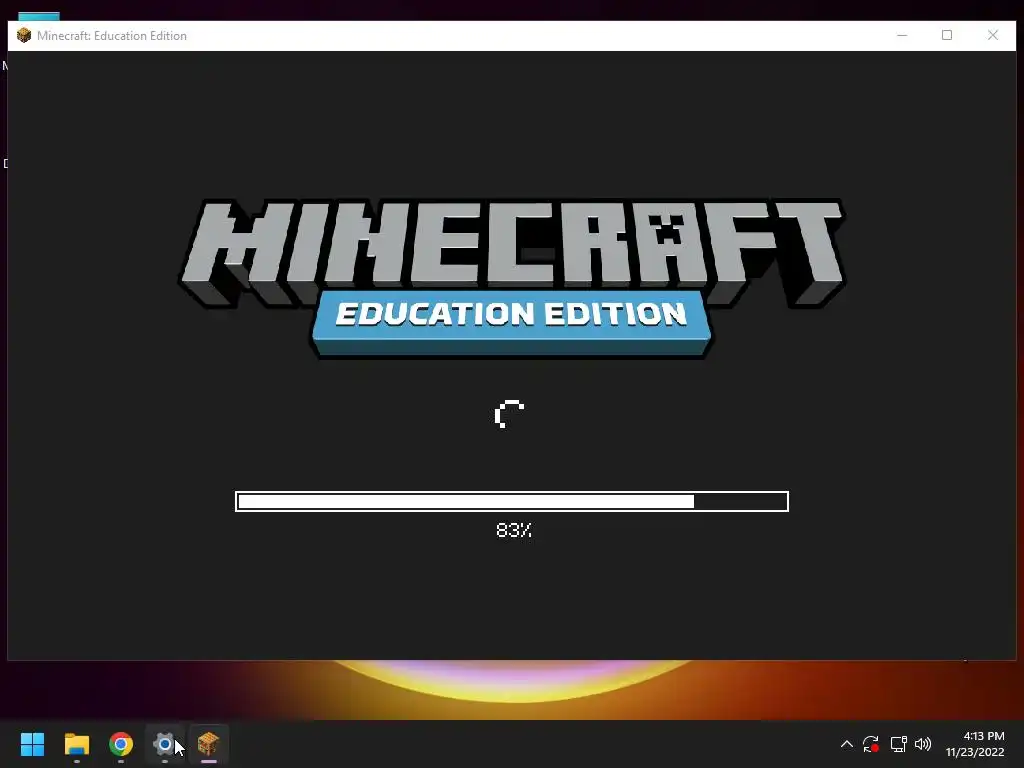1024x768 pixels.
Task: Open the clock showing 4:13 PM
Action: [x=984, y=736]
